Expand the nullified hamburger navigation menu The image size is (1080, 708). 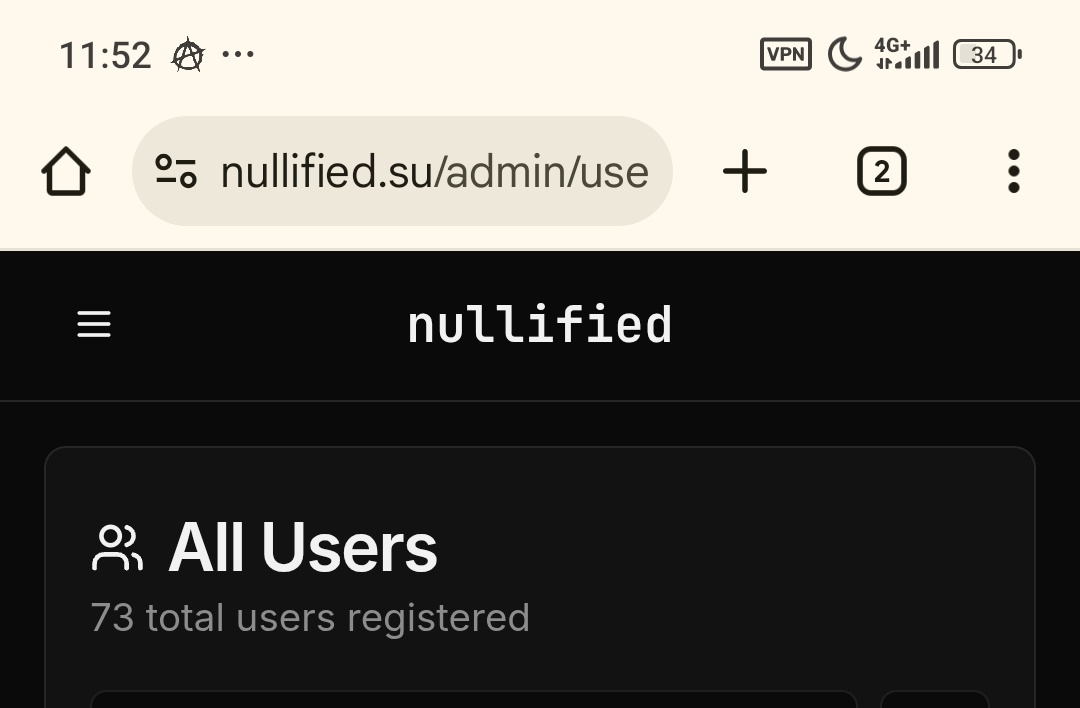[x=94, y=324]
